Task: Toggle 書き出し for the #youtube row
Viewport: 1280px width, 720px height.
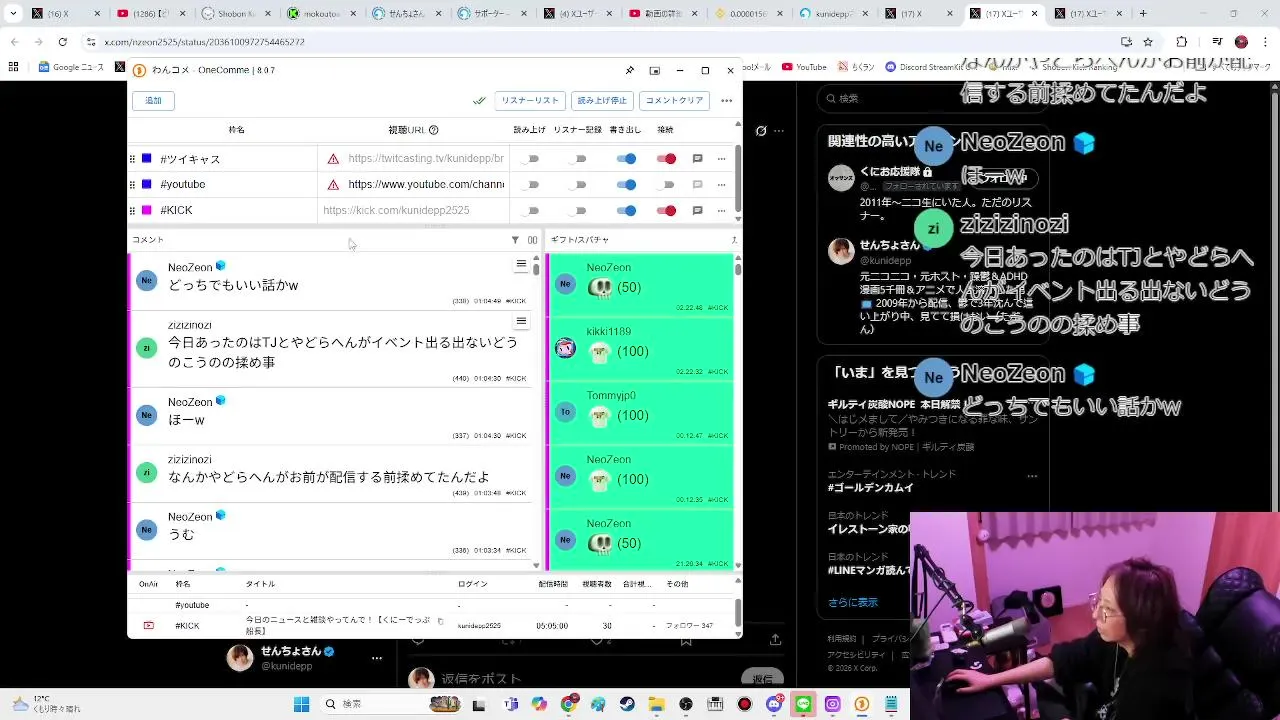Action: click(626, 184)
